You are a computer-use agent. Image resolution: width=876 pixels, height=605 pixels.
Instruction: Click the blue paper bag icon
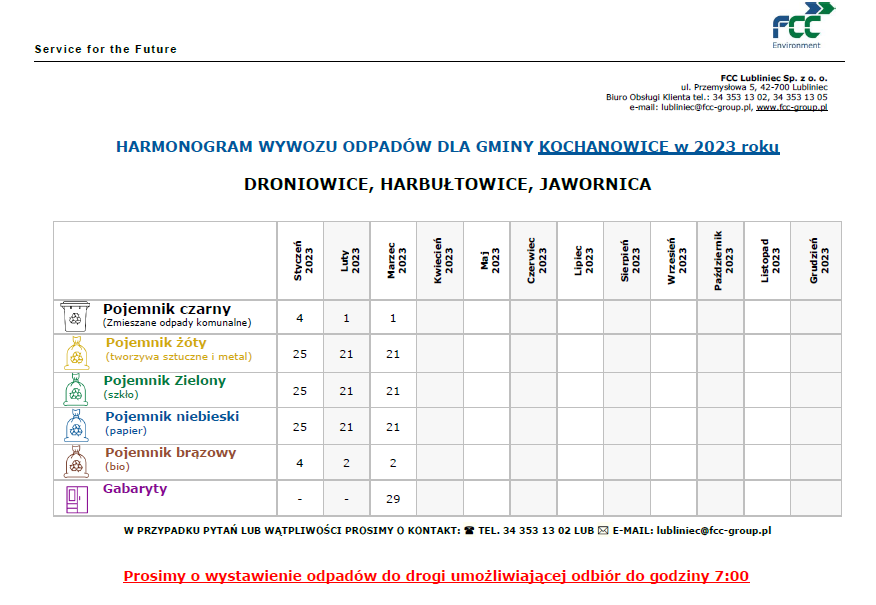pyautogui.click(x=74, y=425)
